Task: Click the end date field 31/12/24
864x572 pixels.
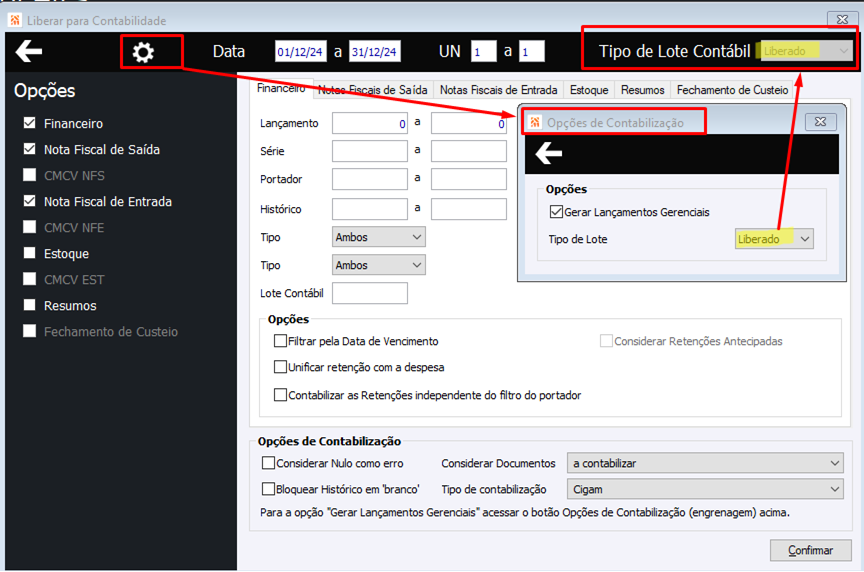Action: click(375, 51)
